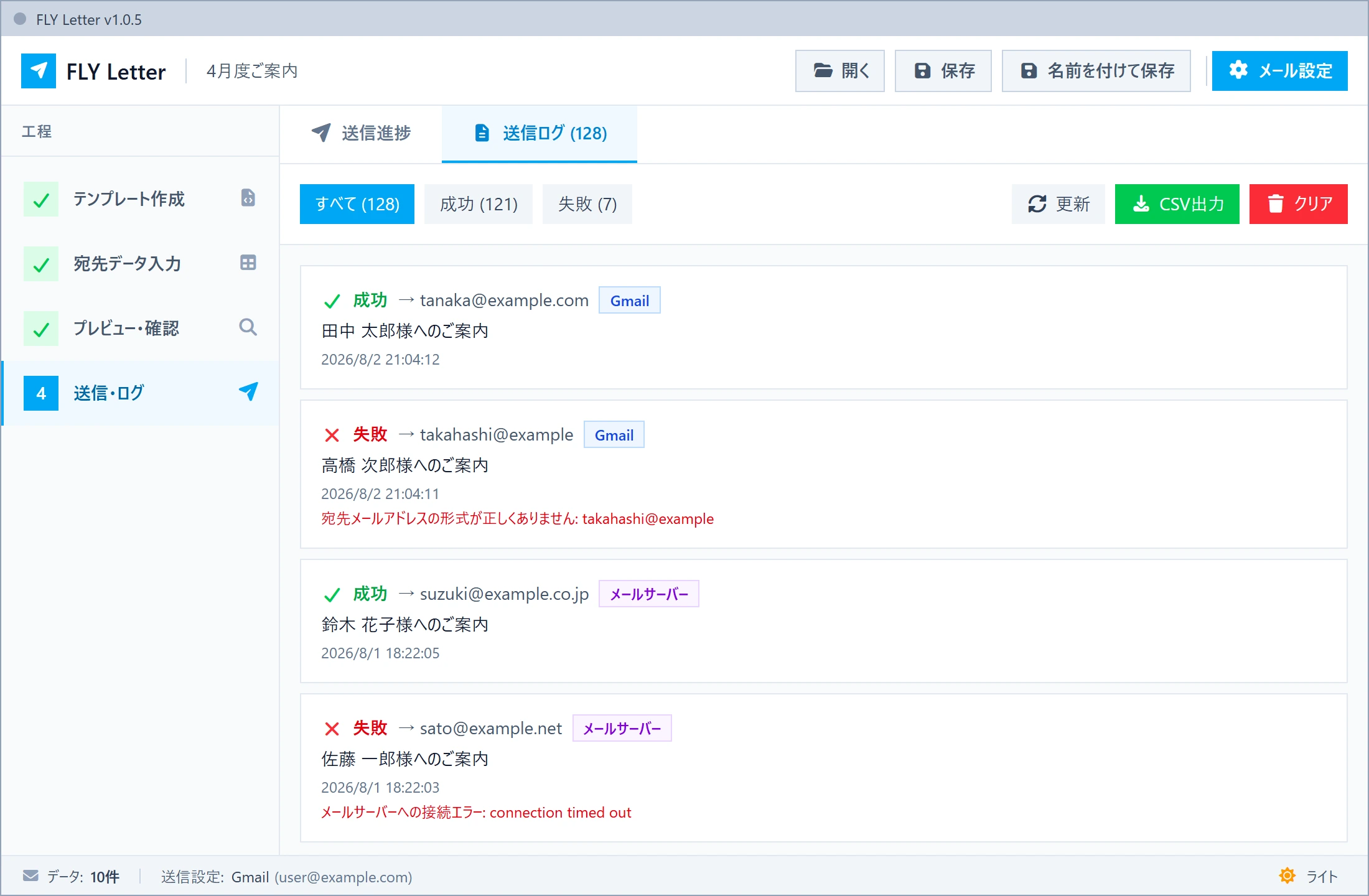Click green check beside 宛先データ入力

coord(41,264)
